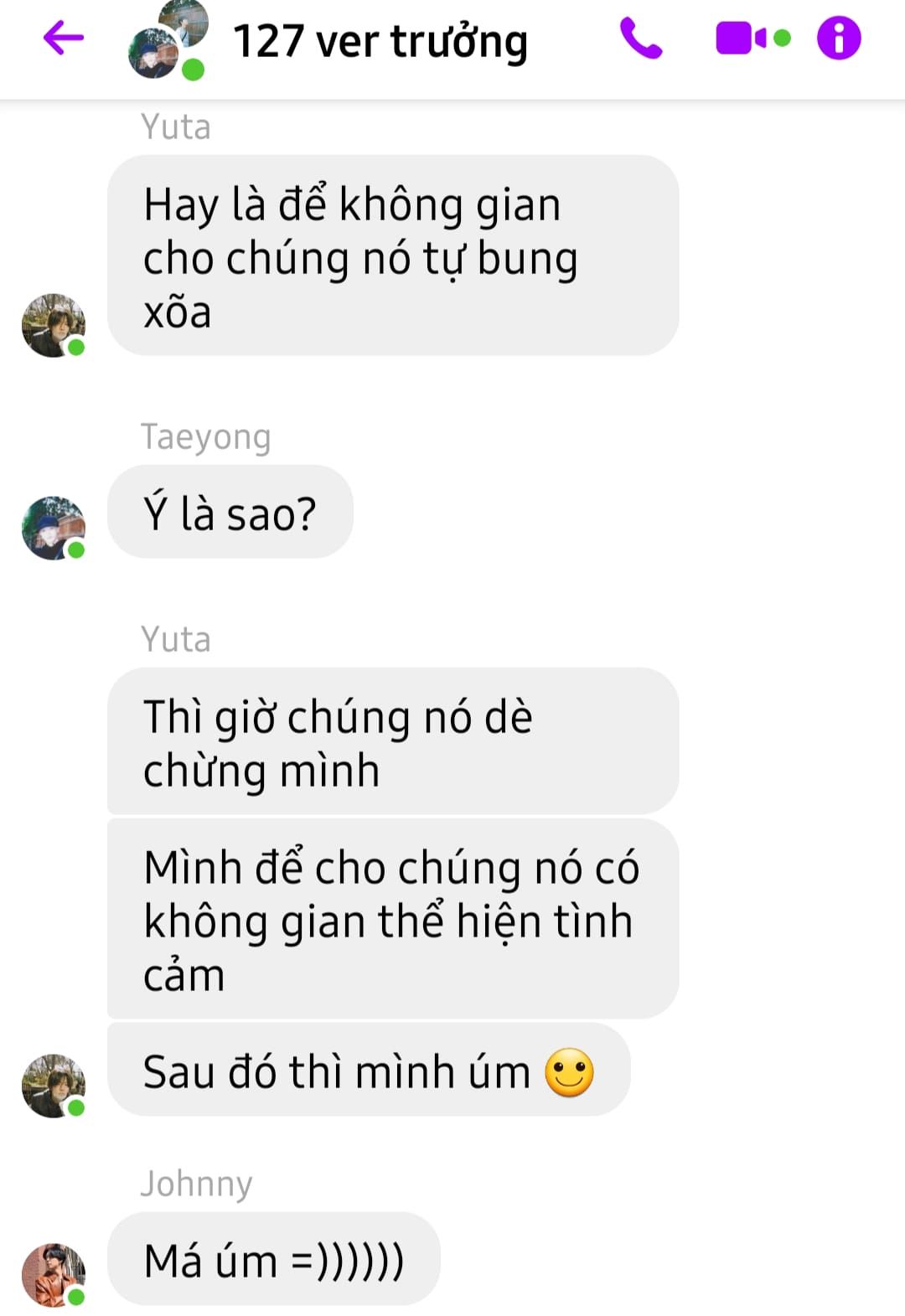Tap Taeyong's profile picture

click(54, 528)
